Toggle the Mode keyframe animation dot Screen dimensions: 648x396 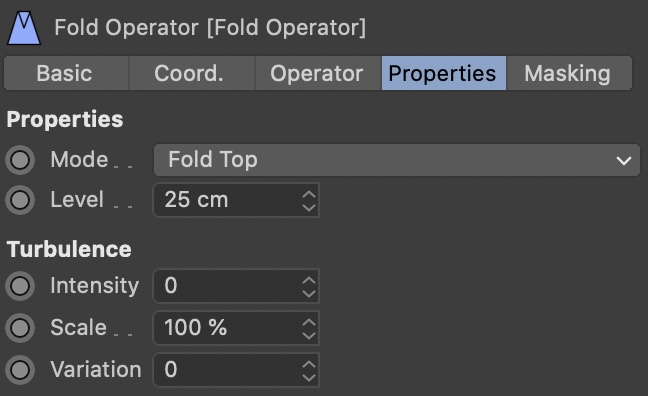click(20, 160)
